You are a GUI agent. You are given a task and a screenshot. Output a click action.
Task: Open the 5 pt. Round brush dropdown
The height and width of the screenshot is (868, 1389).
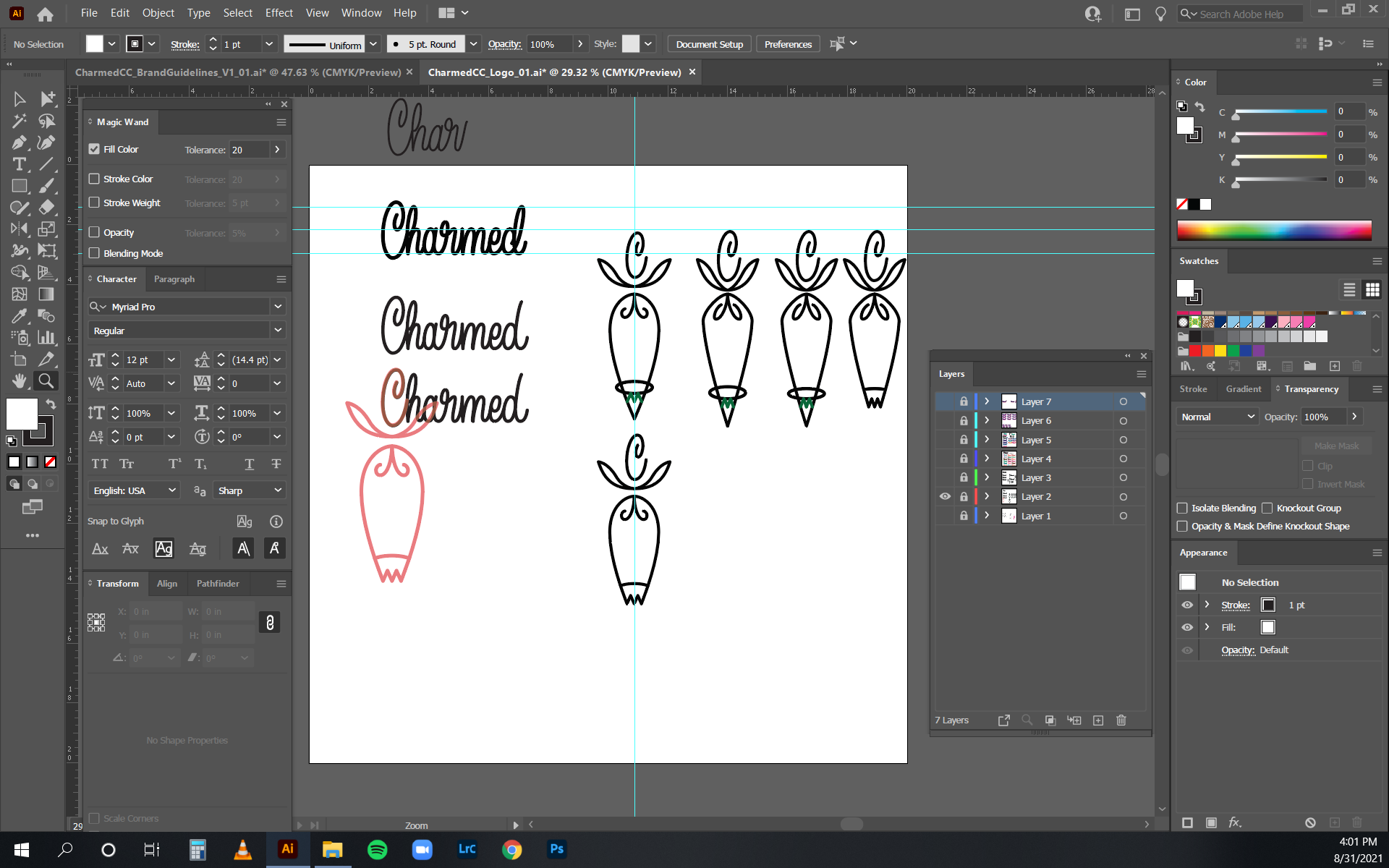(x=474, y=44)
